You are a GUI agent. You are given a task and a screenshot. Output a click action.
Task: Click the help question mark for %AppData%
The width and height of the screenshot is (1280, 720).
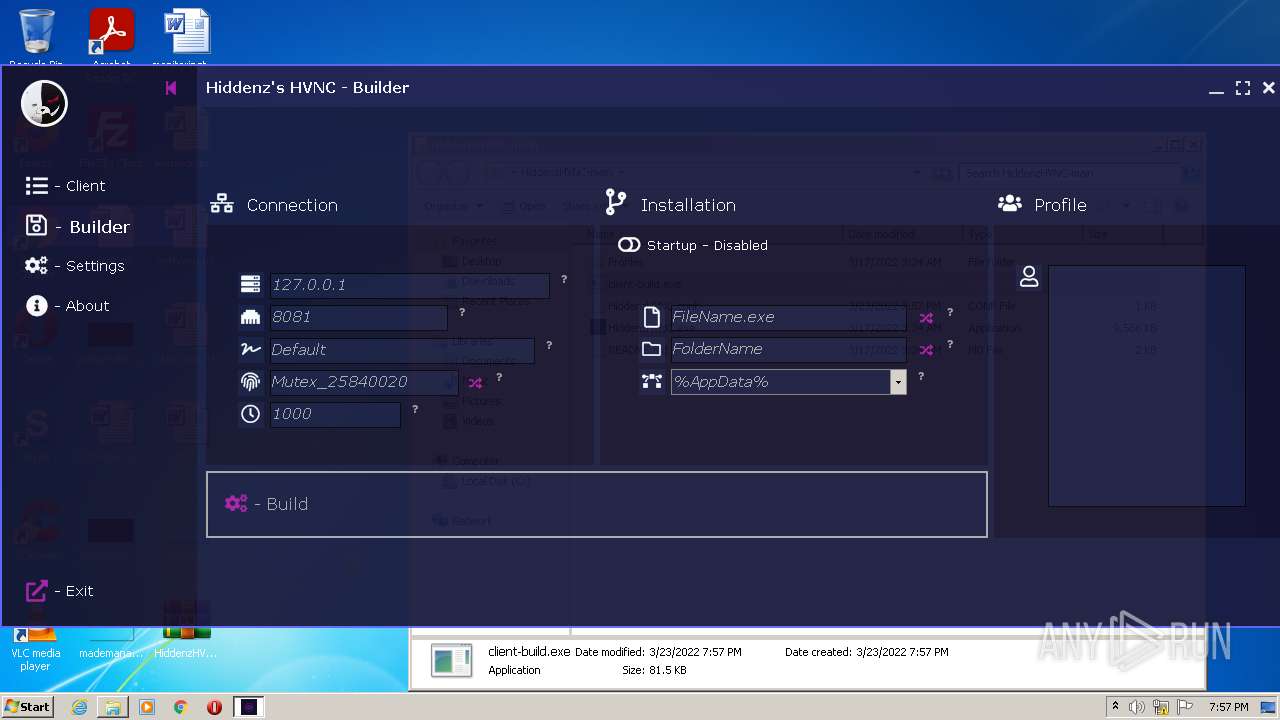[921, 377]
